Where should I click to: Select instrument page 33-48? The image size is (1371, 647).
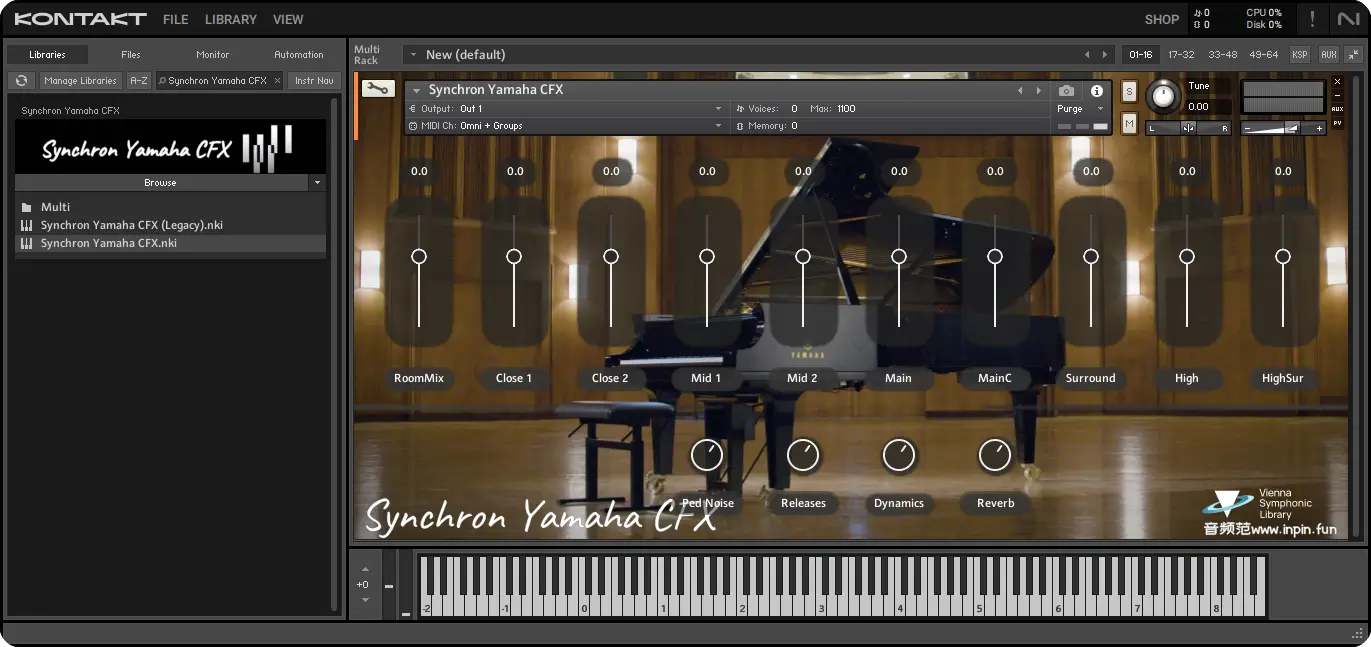(1222, 55)
